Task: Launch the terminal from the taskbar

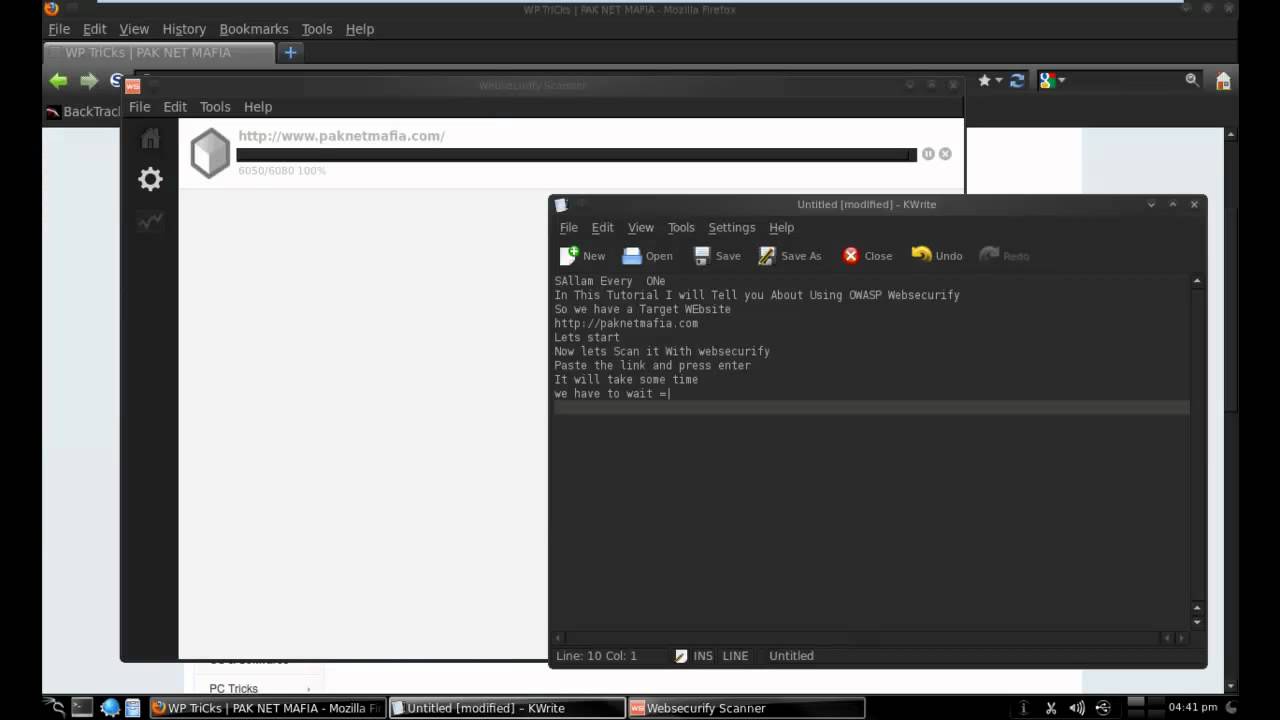Action: point(82,707)
